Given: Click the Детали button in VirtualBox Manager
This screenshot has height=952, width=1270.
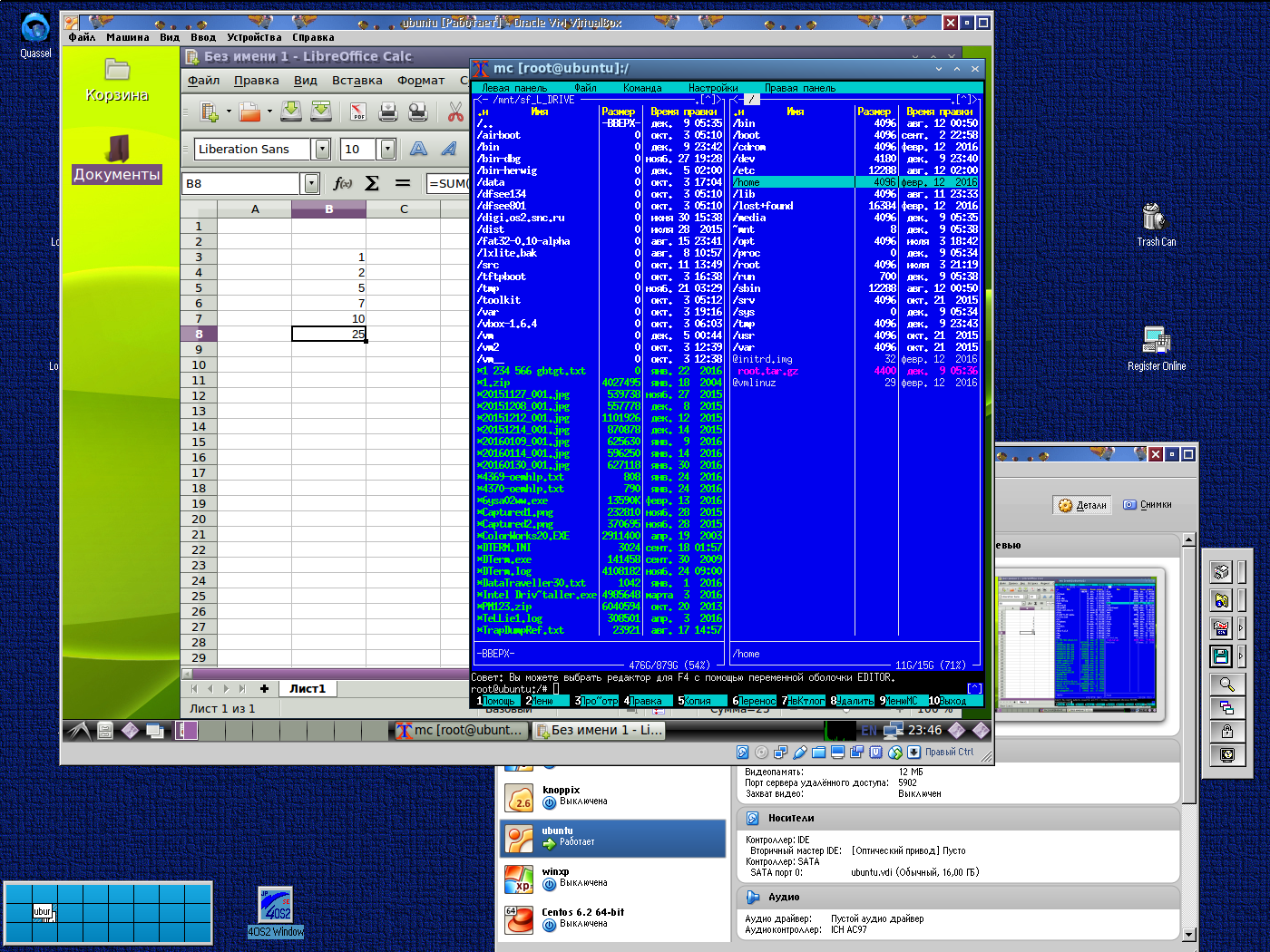Looking at the screenshot, I should coord(1083,505).
